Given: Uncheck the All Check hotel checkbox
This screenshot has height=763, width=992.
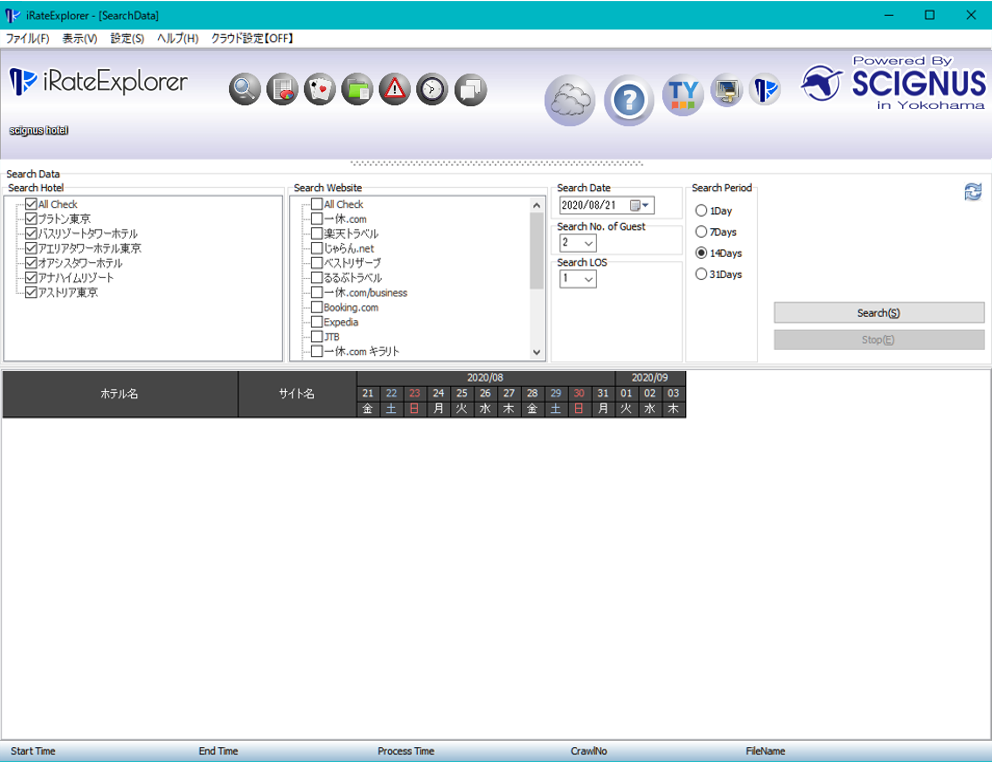Looking at the screenshot, I should click(x=31, y=205).
